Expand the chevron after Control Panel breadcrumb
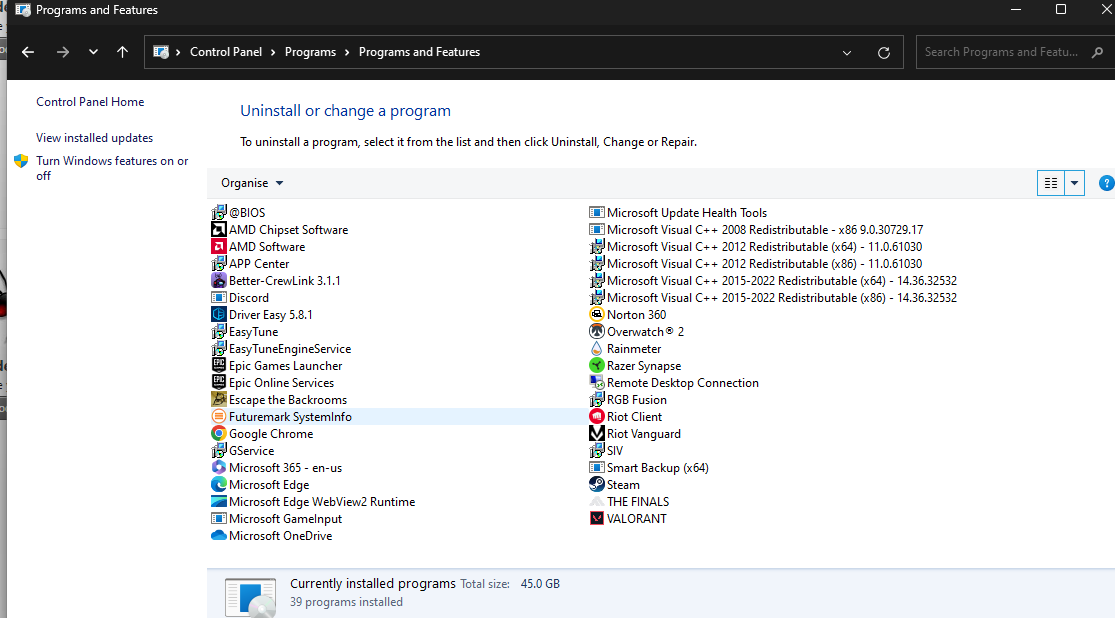The height and width of the screenshot is (618, 1115). point(273,52)
